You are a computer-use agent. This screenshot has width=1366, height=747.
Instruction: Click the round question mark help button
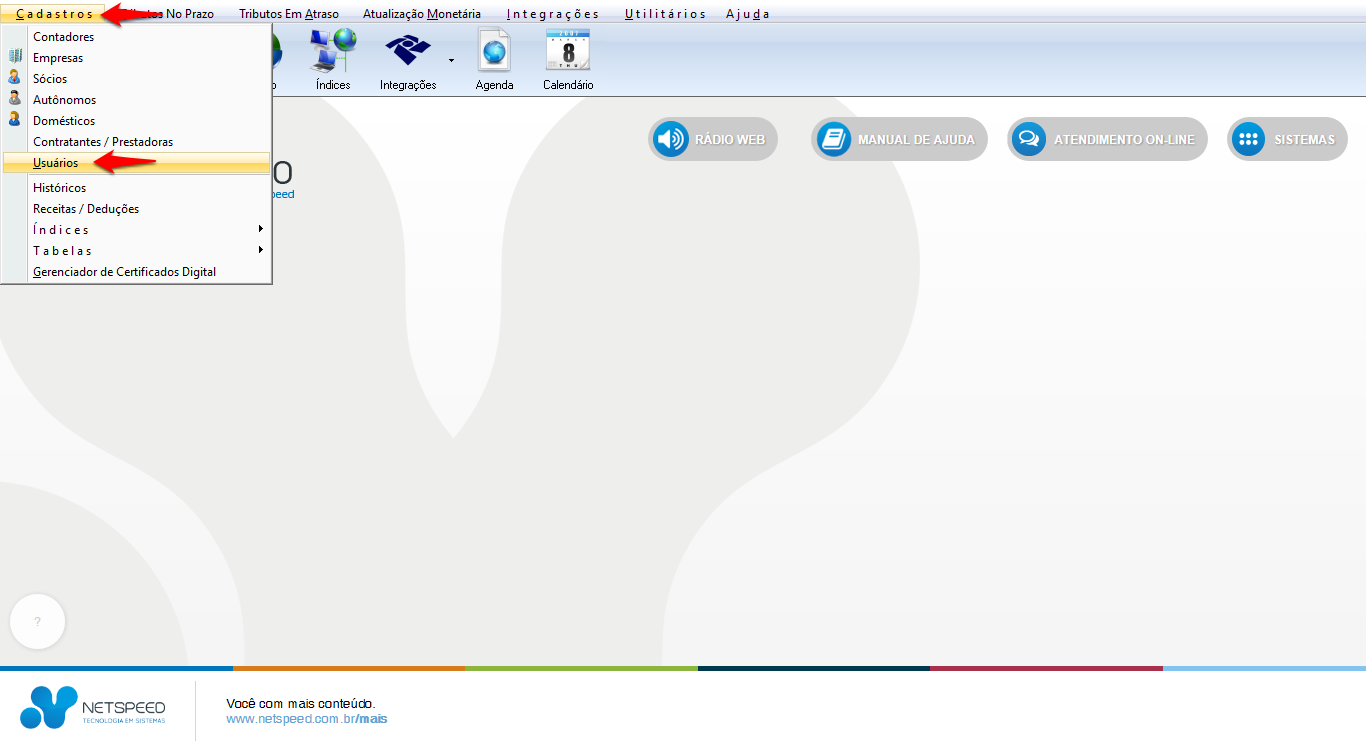point(38,622)
